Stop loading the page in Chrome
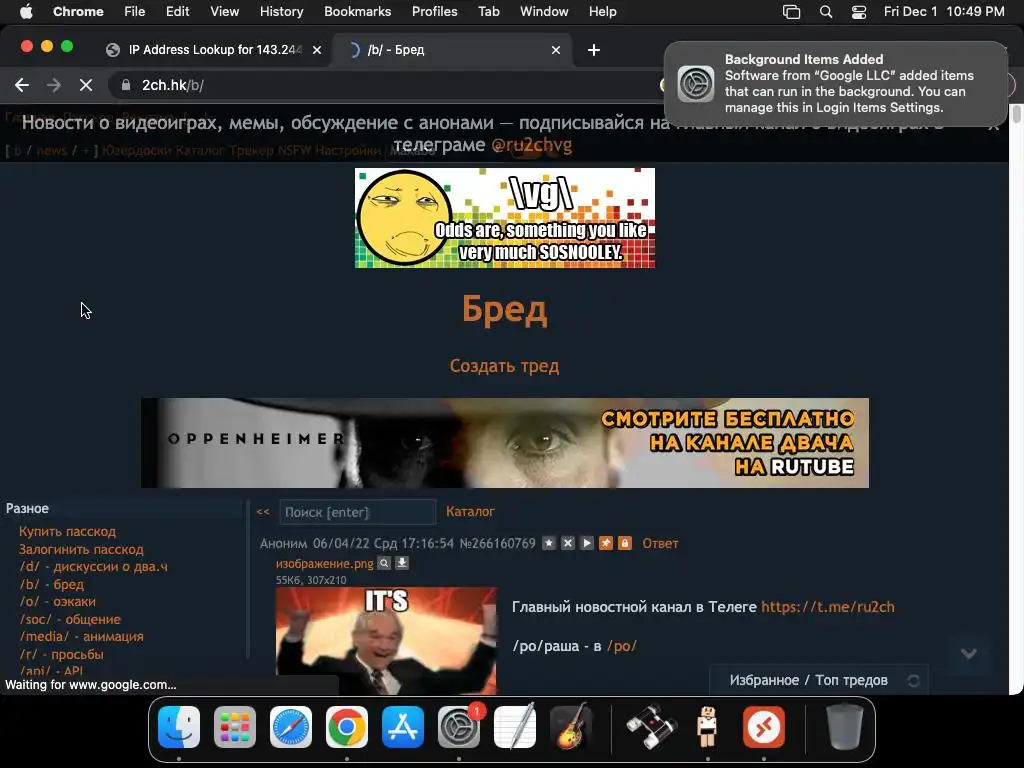The image size is (1024, 768). [86, 85]
